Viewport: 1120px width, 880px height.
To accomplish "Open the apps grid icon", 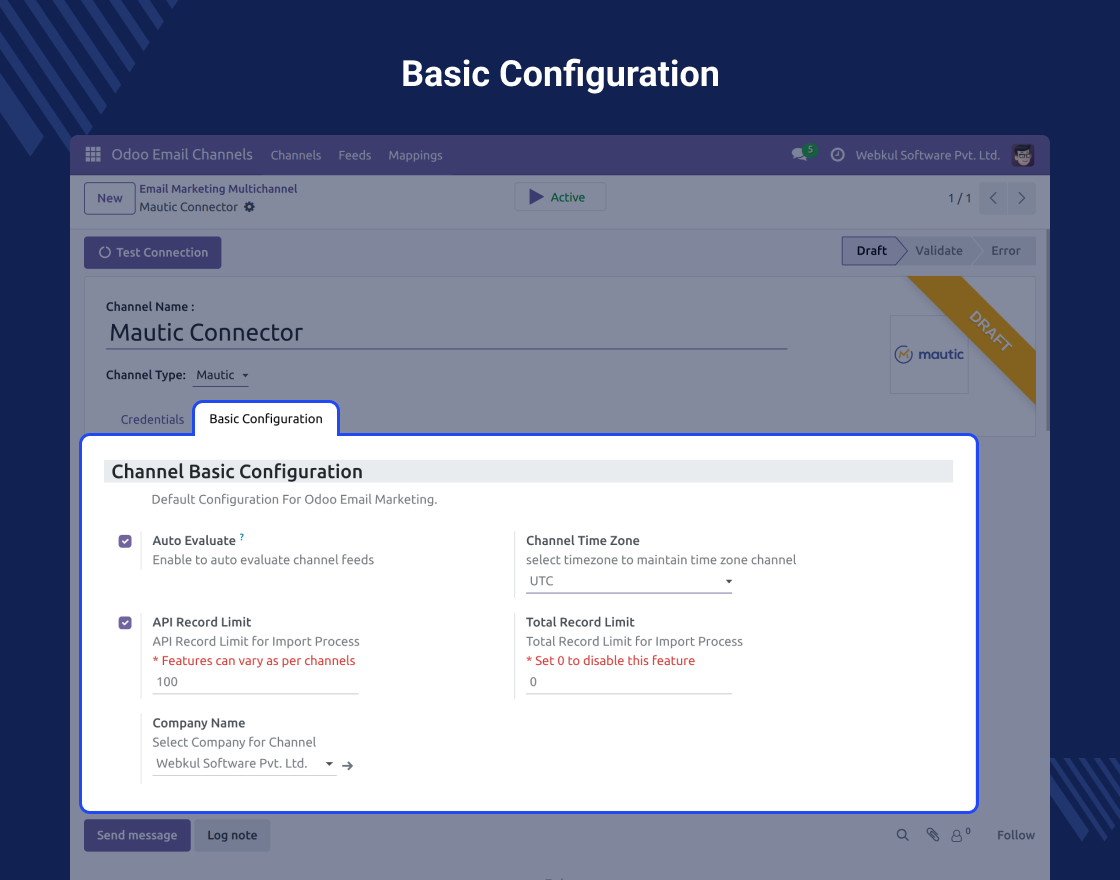I will 92,154.
